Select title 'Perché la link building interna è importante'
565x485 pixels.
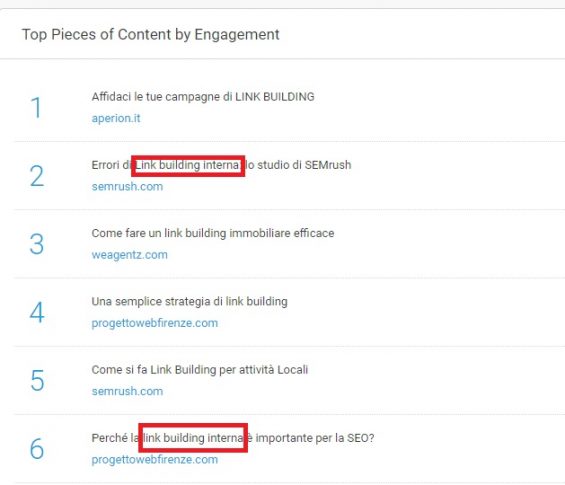coord(233,438)
